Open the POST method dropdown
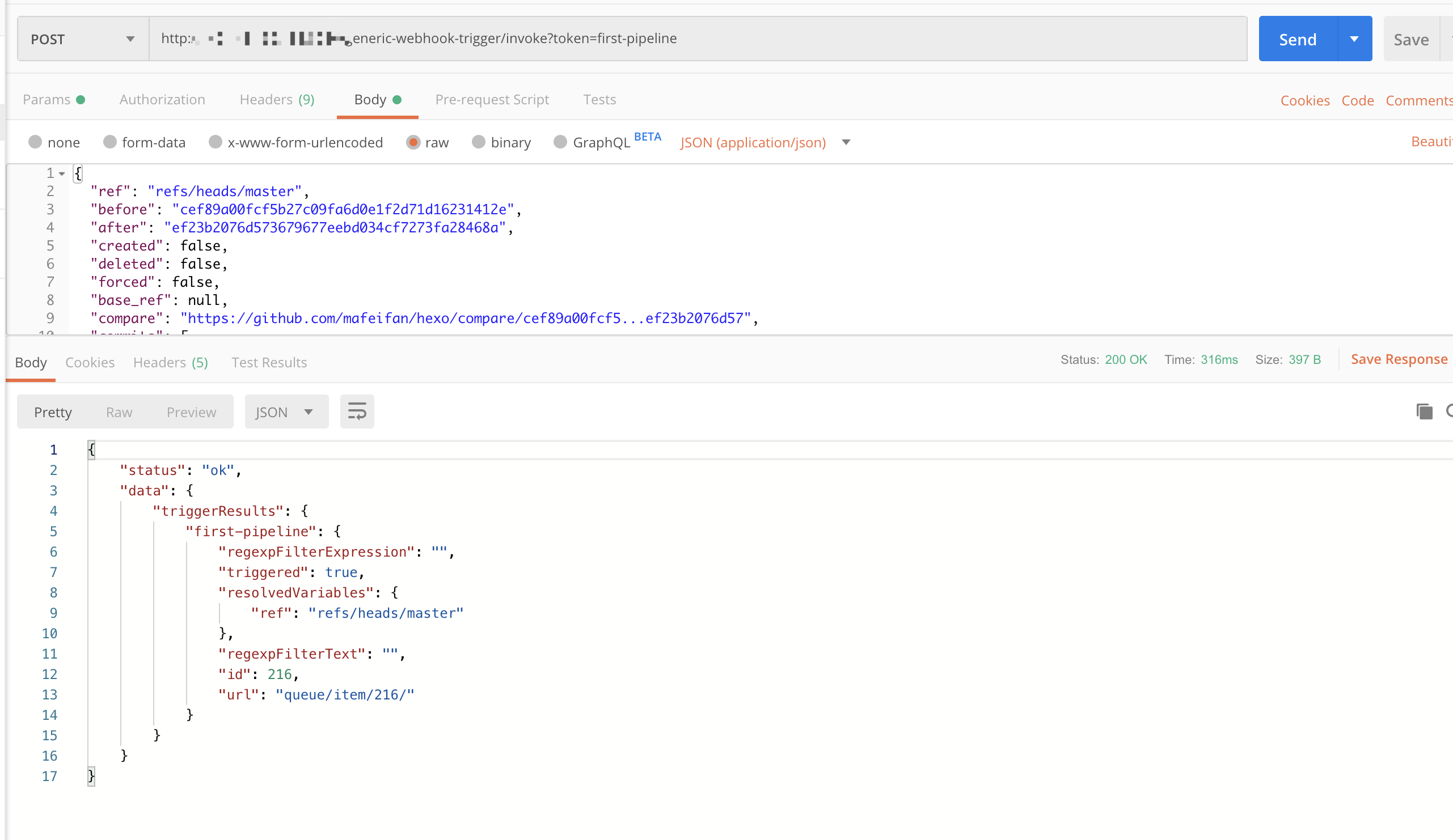The height and width of the screenshot is (840, 1453). tap(83, 39)
